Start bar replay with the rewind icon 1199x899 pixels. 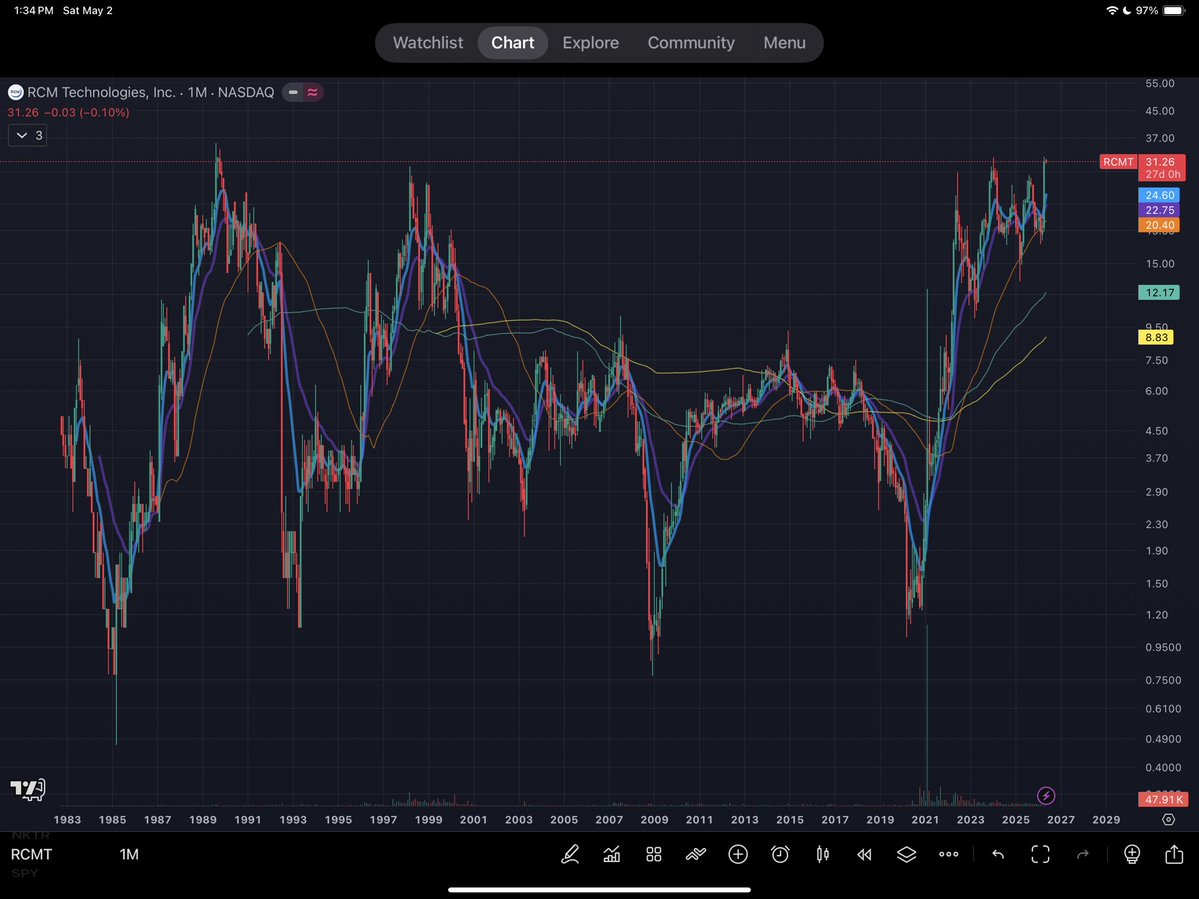(x=864, y=854)
